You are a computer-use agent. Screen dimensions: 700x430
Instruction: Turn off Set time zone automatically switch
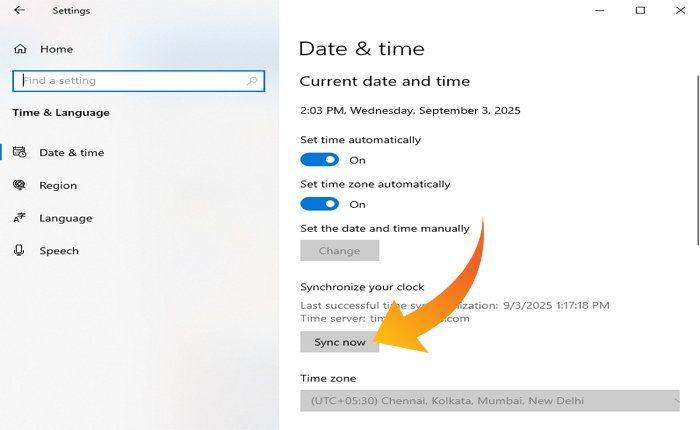click(320, 204)
